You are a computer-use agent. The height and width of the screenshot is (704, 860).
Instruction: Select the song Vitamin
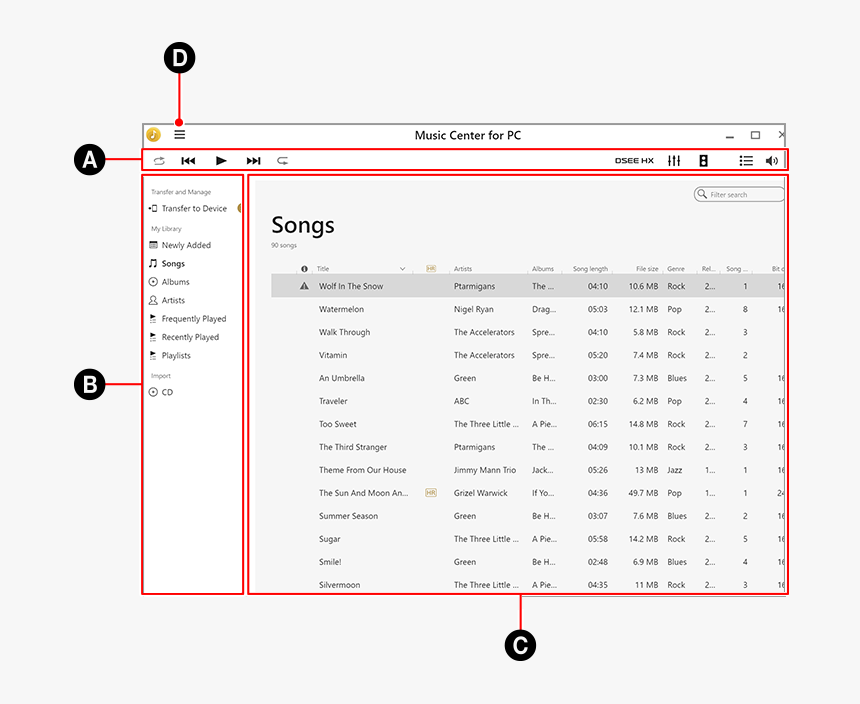[333, 355]
